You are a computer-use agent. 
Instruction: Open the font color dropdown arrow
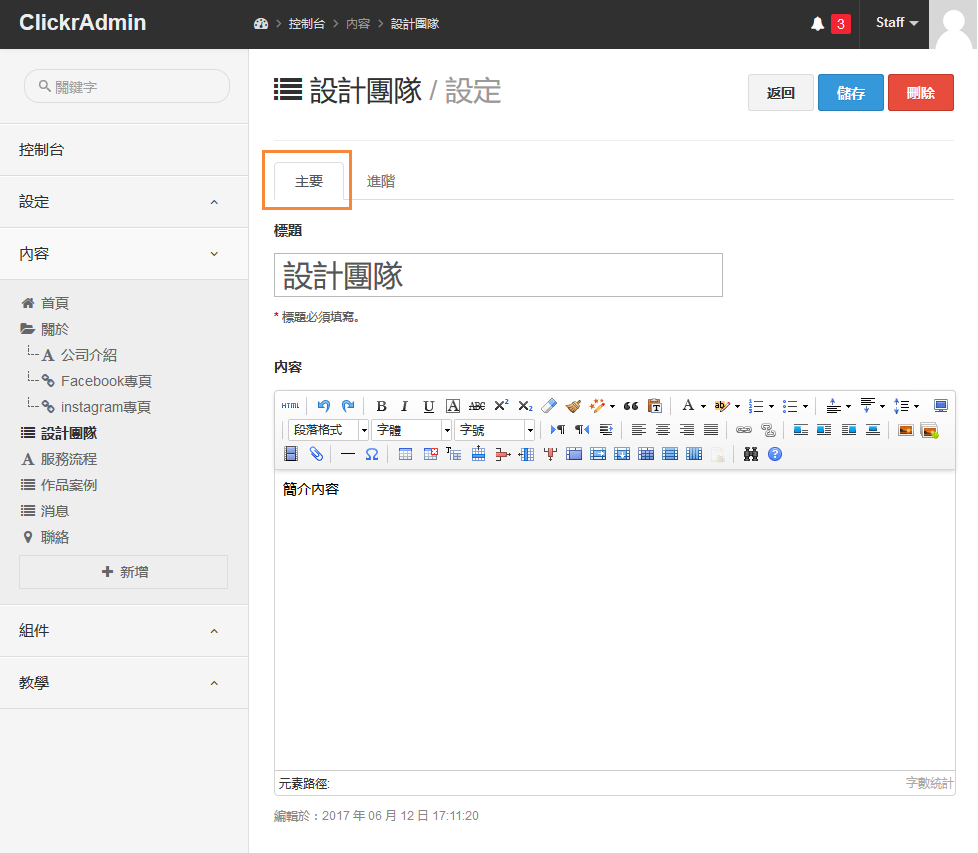coord(704,407)
